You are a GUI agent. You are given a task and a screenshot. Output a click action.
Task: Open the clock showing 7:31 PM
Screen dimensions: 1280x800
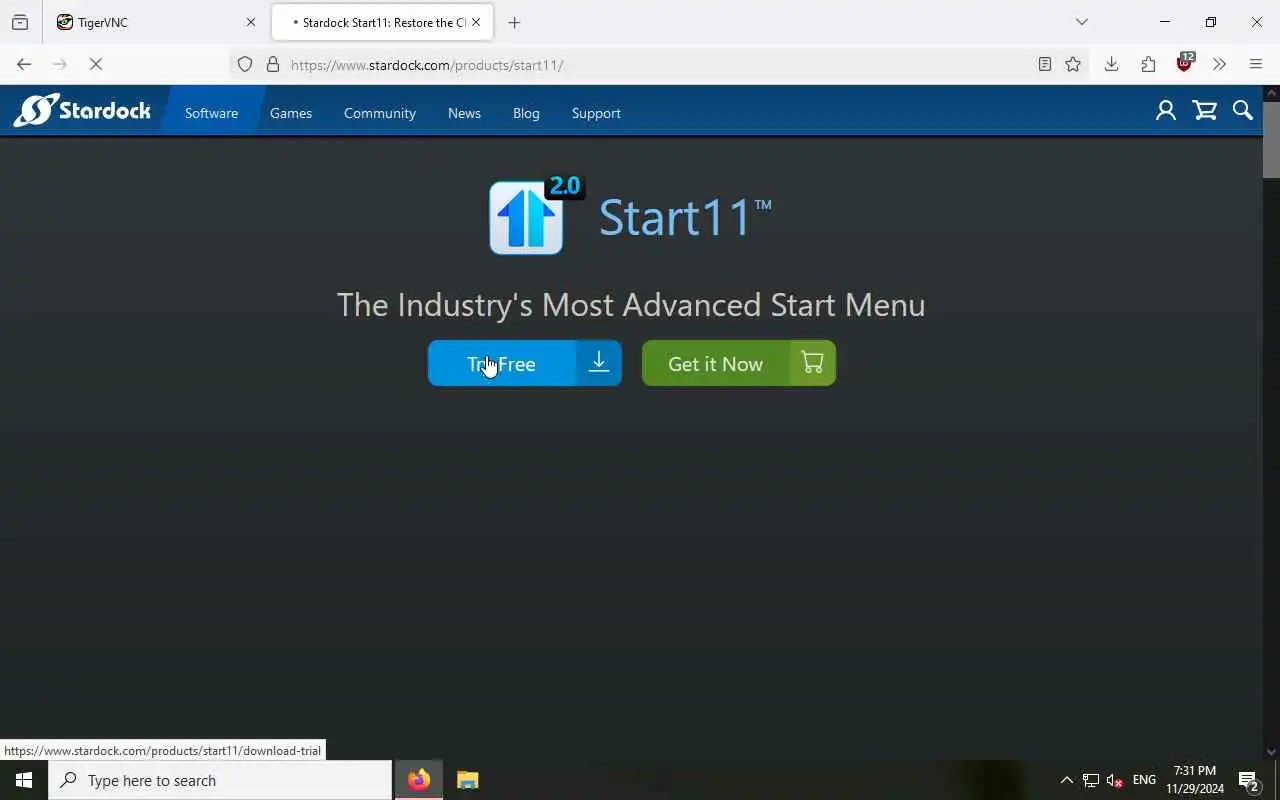pos(1195,780)
